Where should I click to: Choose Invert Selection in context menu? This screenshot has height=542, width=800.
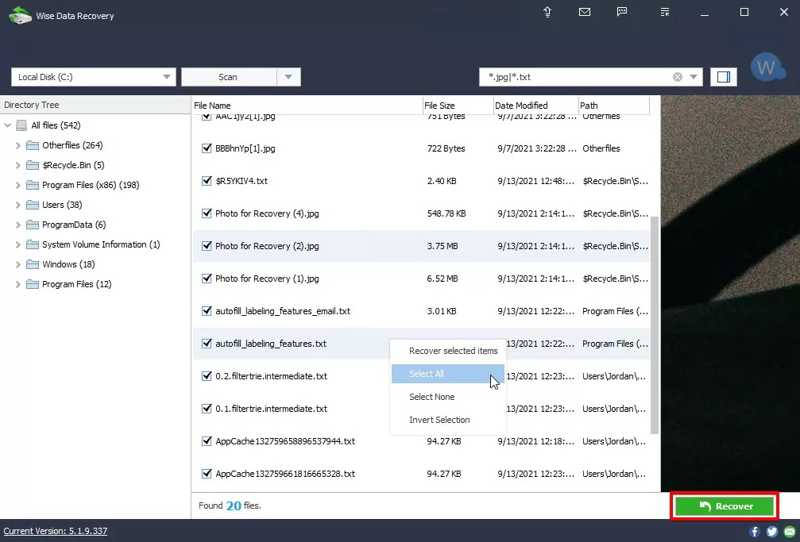tap(448, 420)
